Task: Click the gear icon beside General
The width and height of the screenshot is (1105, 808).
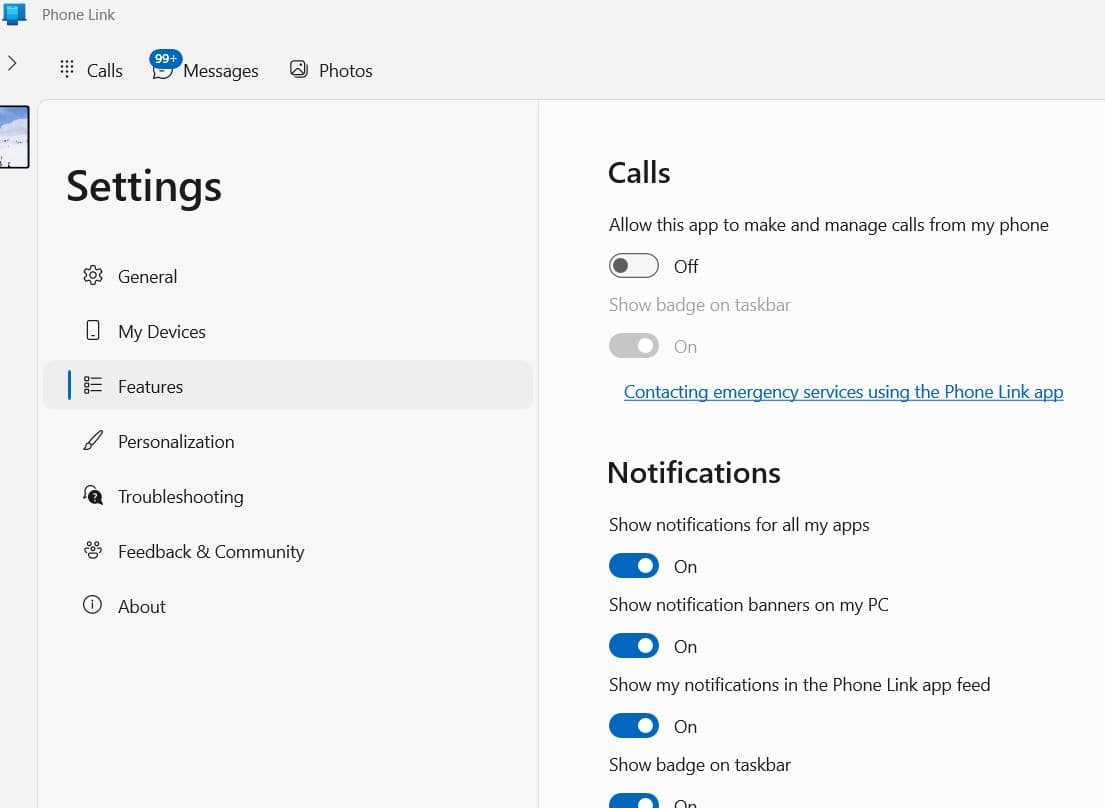Action: click(93, 276)
